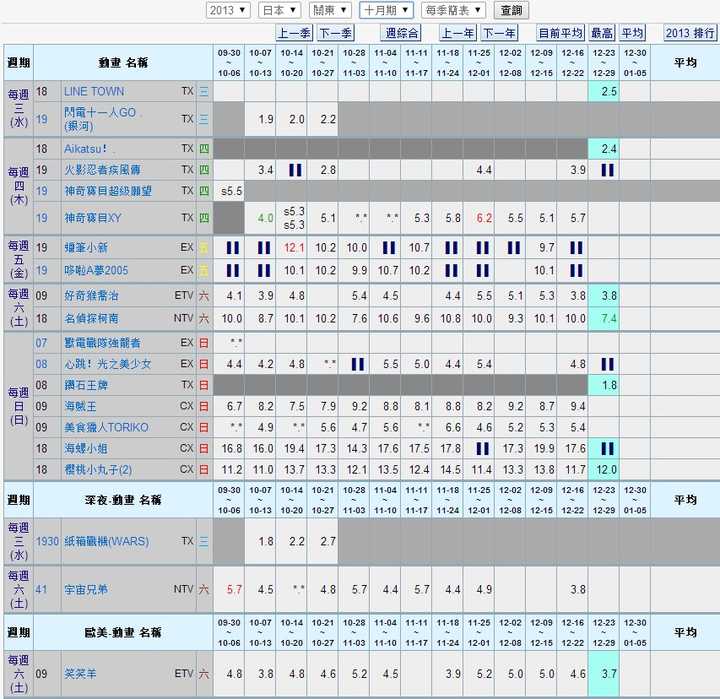Click the pause icon in 海螺小姐 11-25 cell

click(x=483, y=448)
